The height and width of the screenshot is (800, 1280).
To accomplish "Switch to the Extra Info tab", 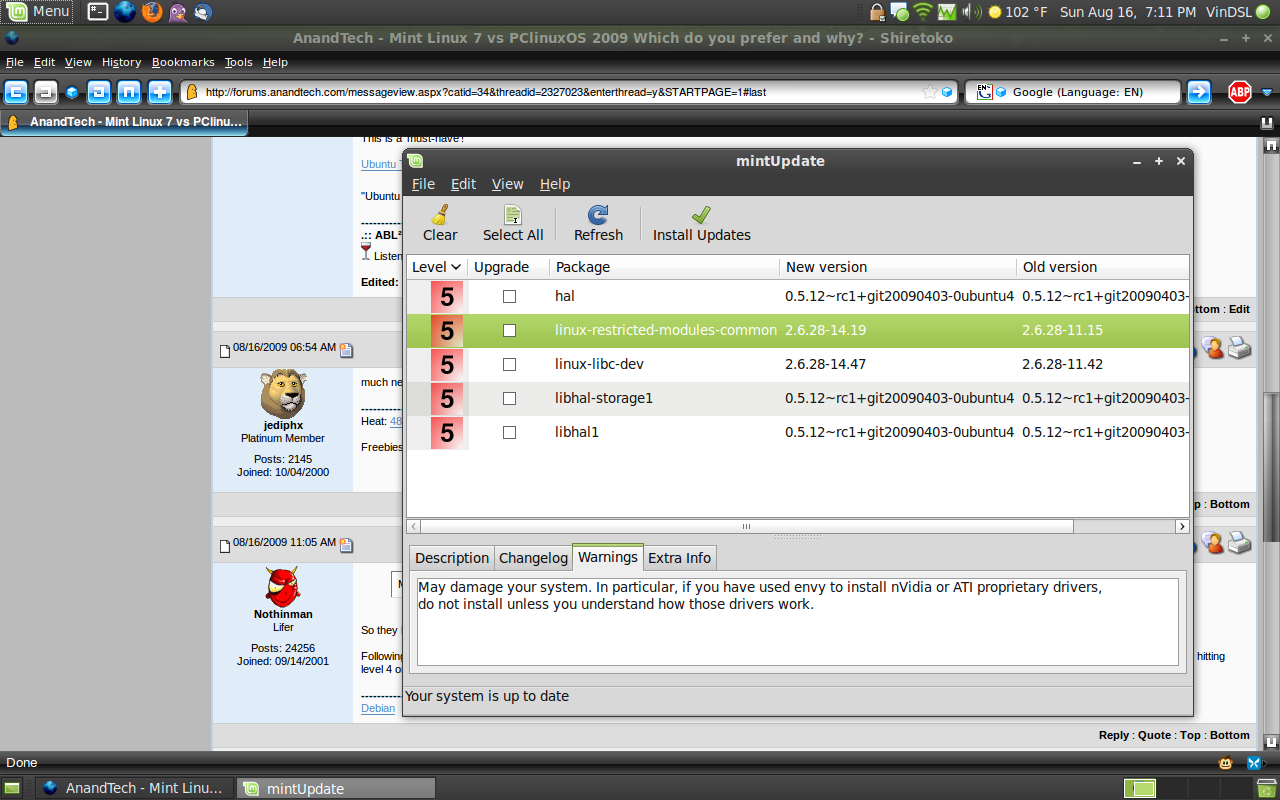I will (x=679, y=558).
